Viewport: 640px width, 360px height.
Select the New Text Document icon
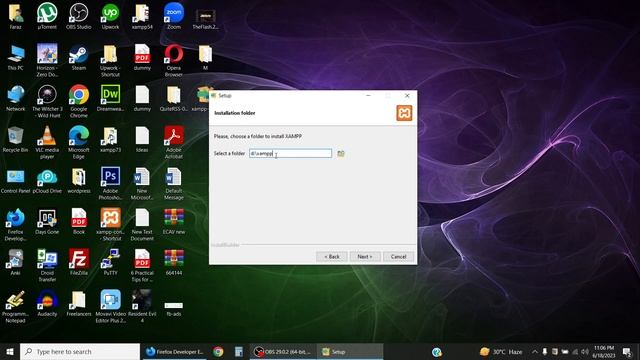click(x=142, y=224)
